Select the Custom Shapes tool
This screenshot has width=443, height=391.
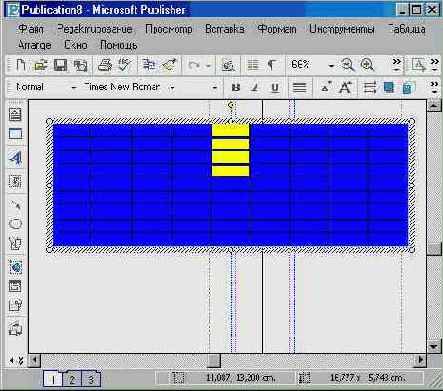pyautogui.click(x=15, y=243)
